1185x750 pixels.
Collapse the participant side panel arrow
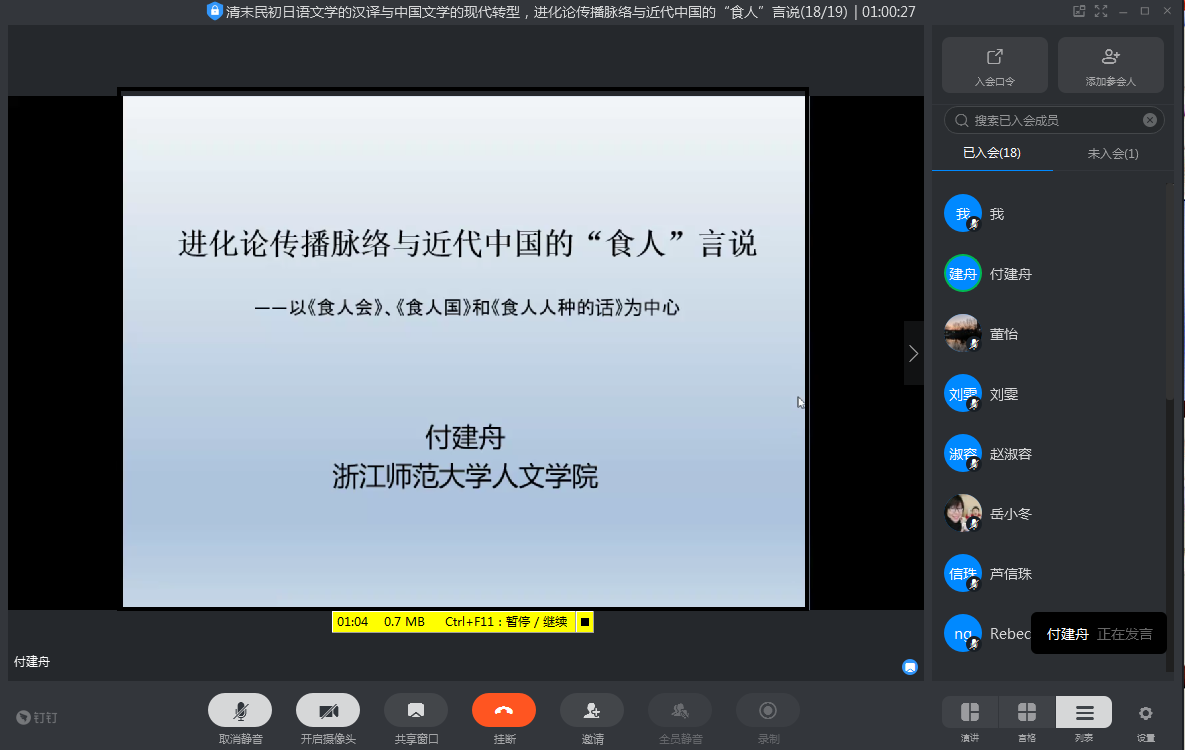[913, 353]
